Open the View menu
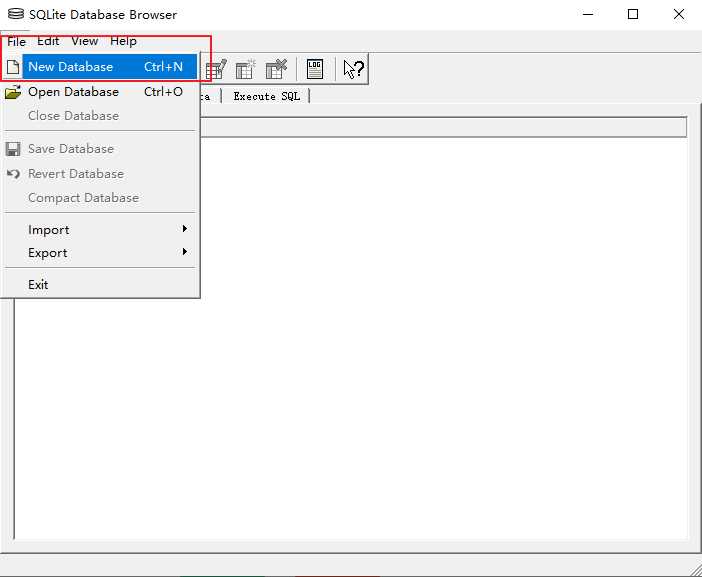 (x=85, y=41)
